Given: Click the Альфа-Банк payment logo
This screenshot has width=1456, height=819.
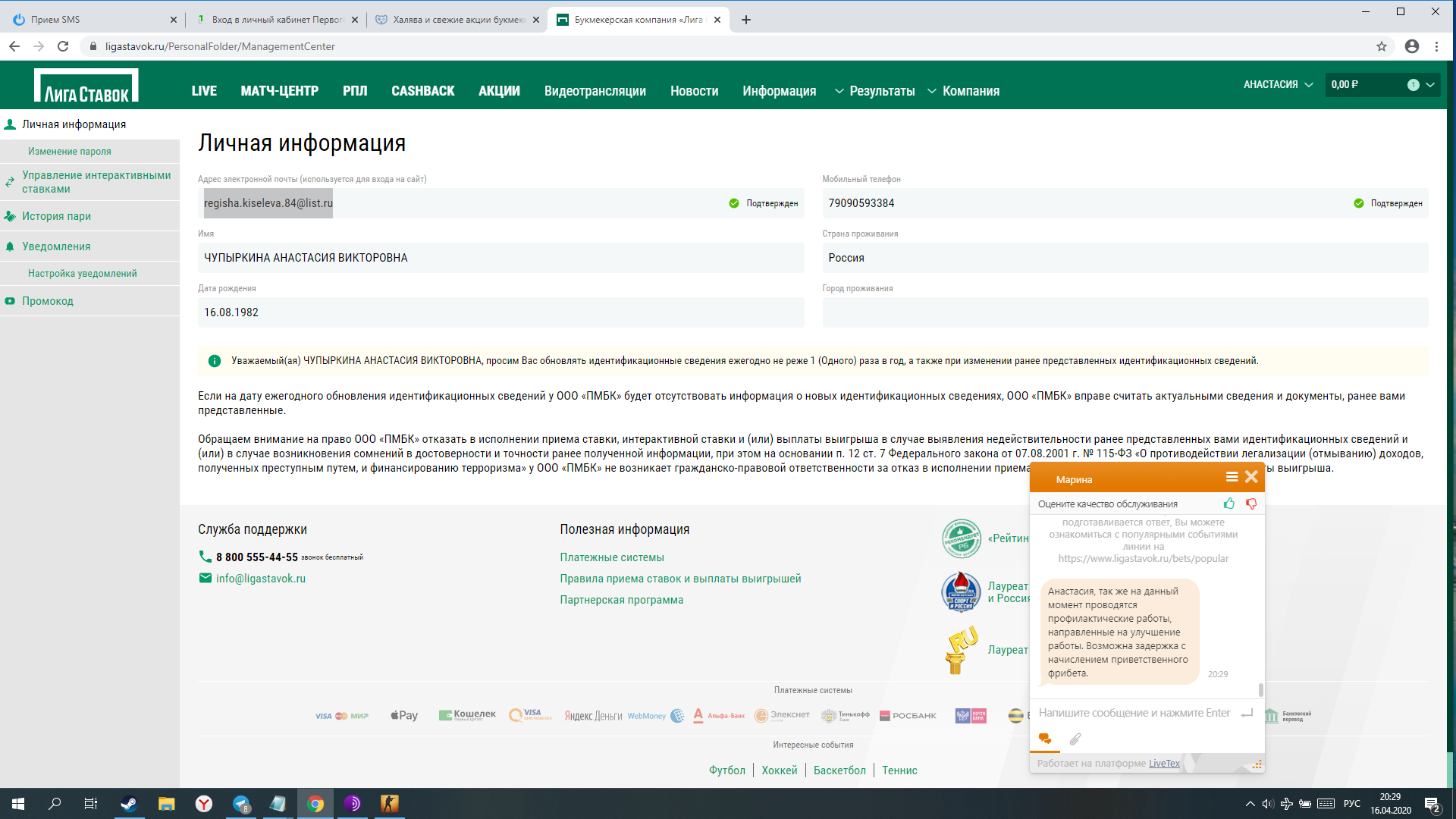Looking at the screenshot, I should 719,715.
